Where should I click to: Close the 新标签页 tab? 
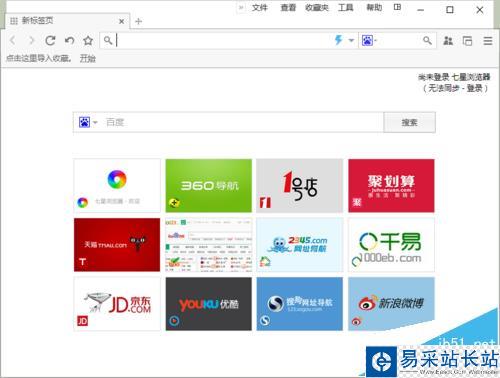pos(122,21)
